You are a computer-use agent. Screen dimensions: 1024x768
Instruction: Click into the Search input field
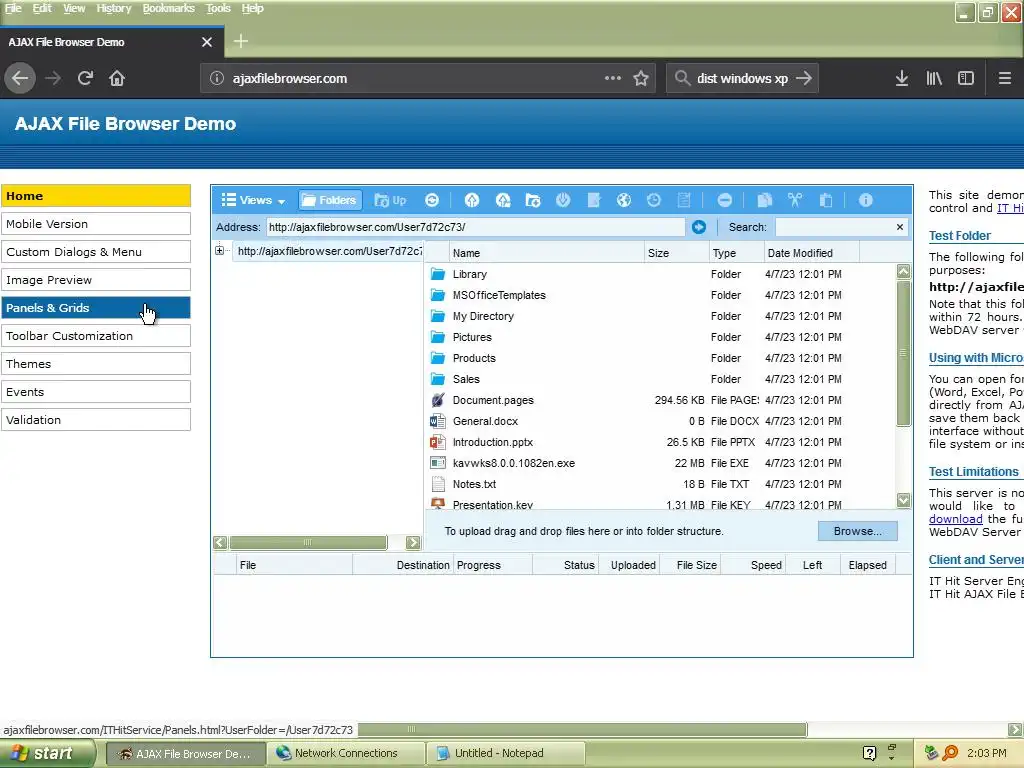pyautogui.click(x=834, y=227)
